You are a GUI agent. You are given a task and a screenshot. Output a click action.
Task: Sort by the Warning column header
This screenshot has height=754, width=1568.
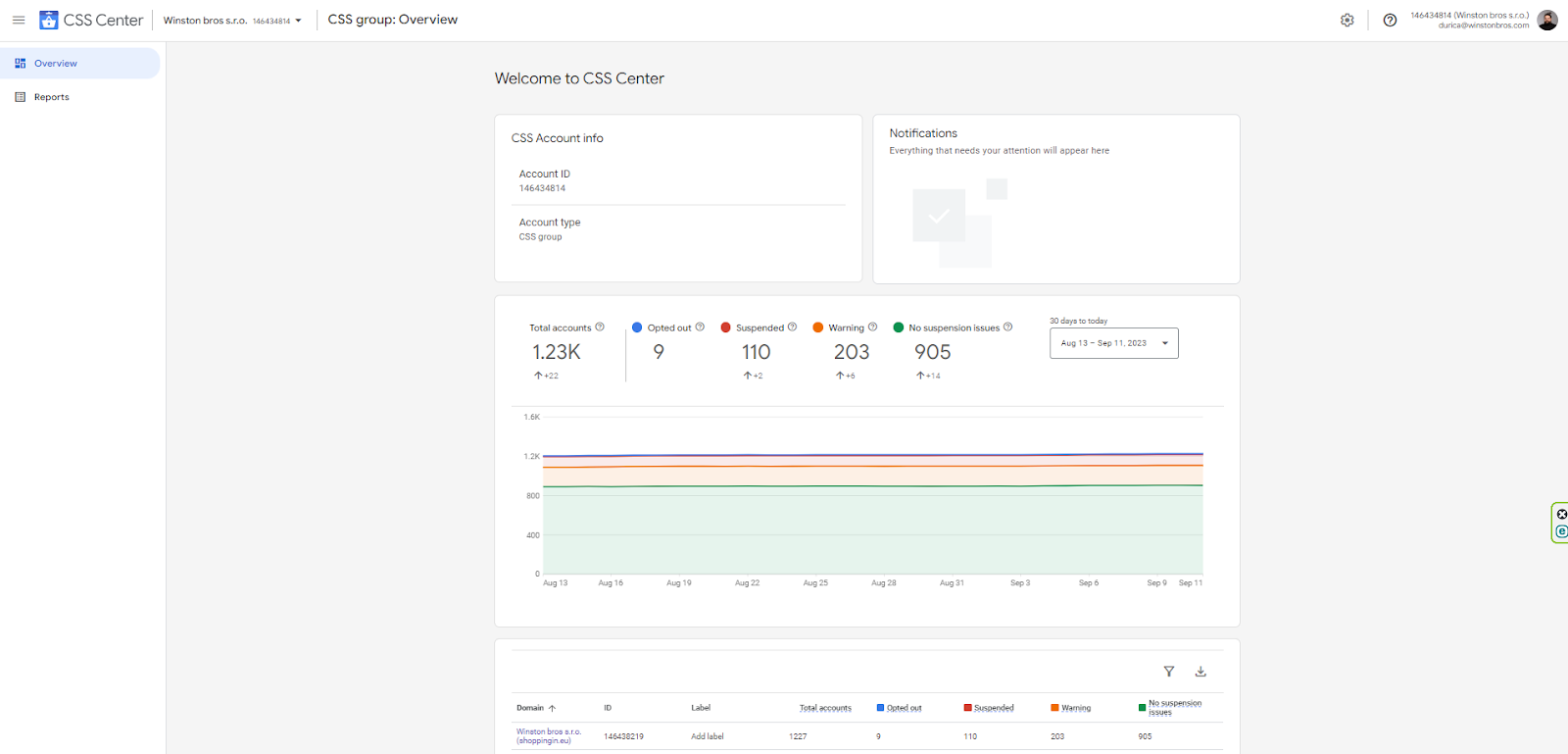click(1076, 708)
